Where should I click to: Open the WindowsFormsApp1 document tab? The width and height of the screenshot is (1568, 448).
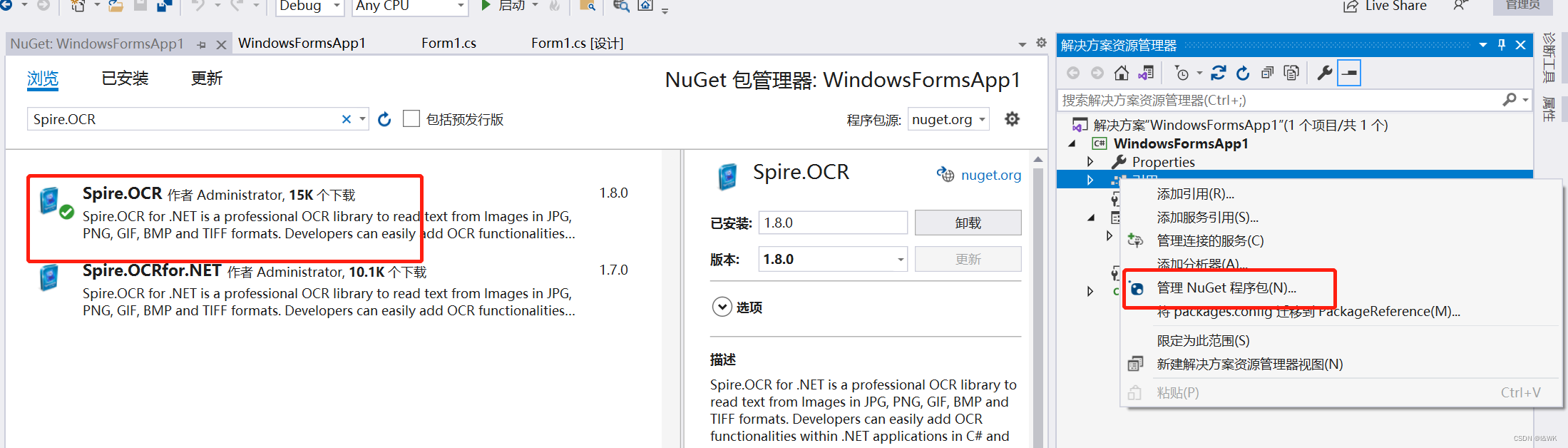(302, 44)
